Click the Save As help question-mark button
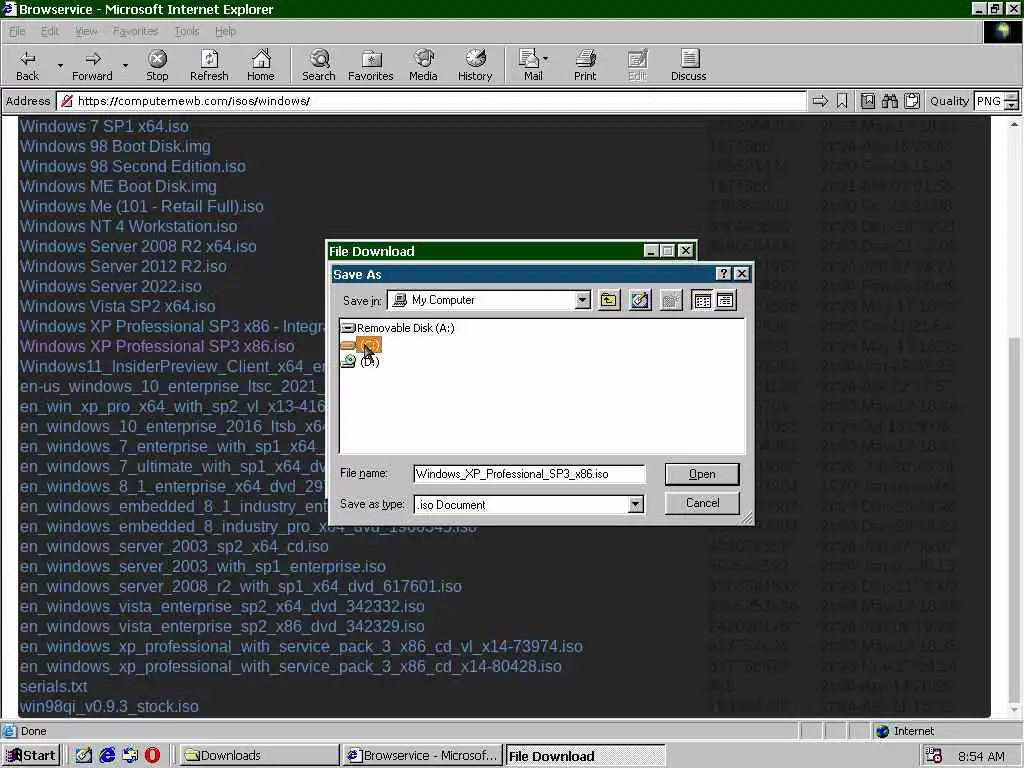Screen dimensions: 1024x768 pos(723,274)
